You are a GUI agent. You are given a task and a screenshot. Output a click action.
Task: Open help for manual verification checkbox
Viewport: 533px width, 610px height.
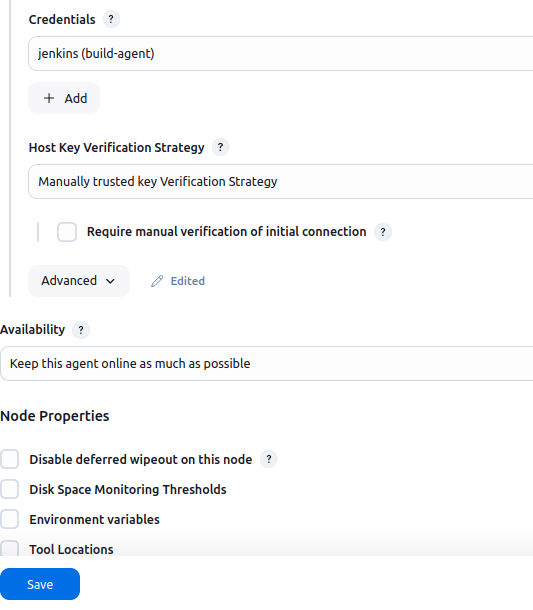click(383, 232)
